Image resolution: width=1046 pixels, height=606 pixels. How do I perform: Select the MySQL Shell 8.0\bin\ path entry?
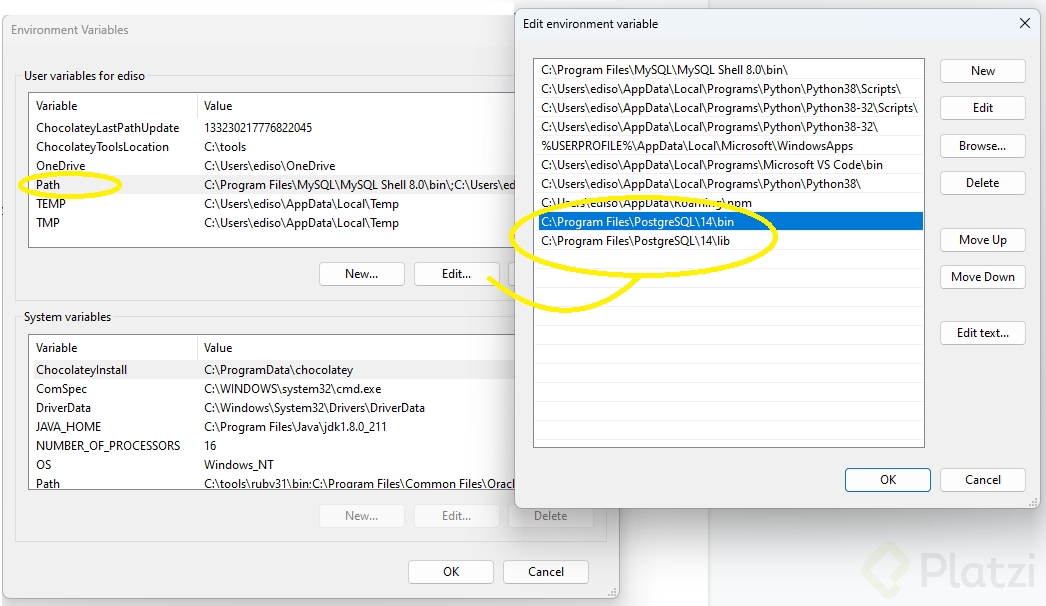[x=729, y=69]
